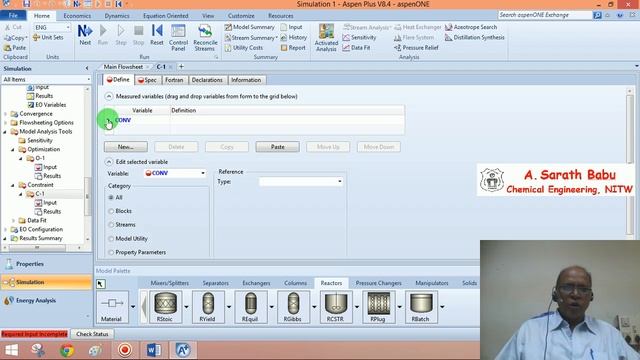Select the Blocks category radio button

(111, 211)
